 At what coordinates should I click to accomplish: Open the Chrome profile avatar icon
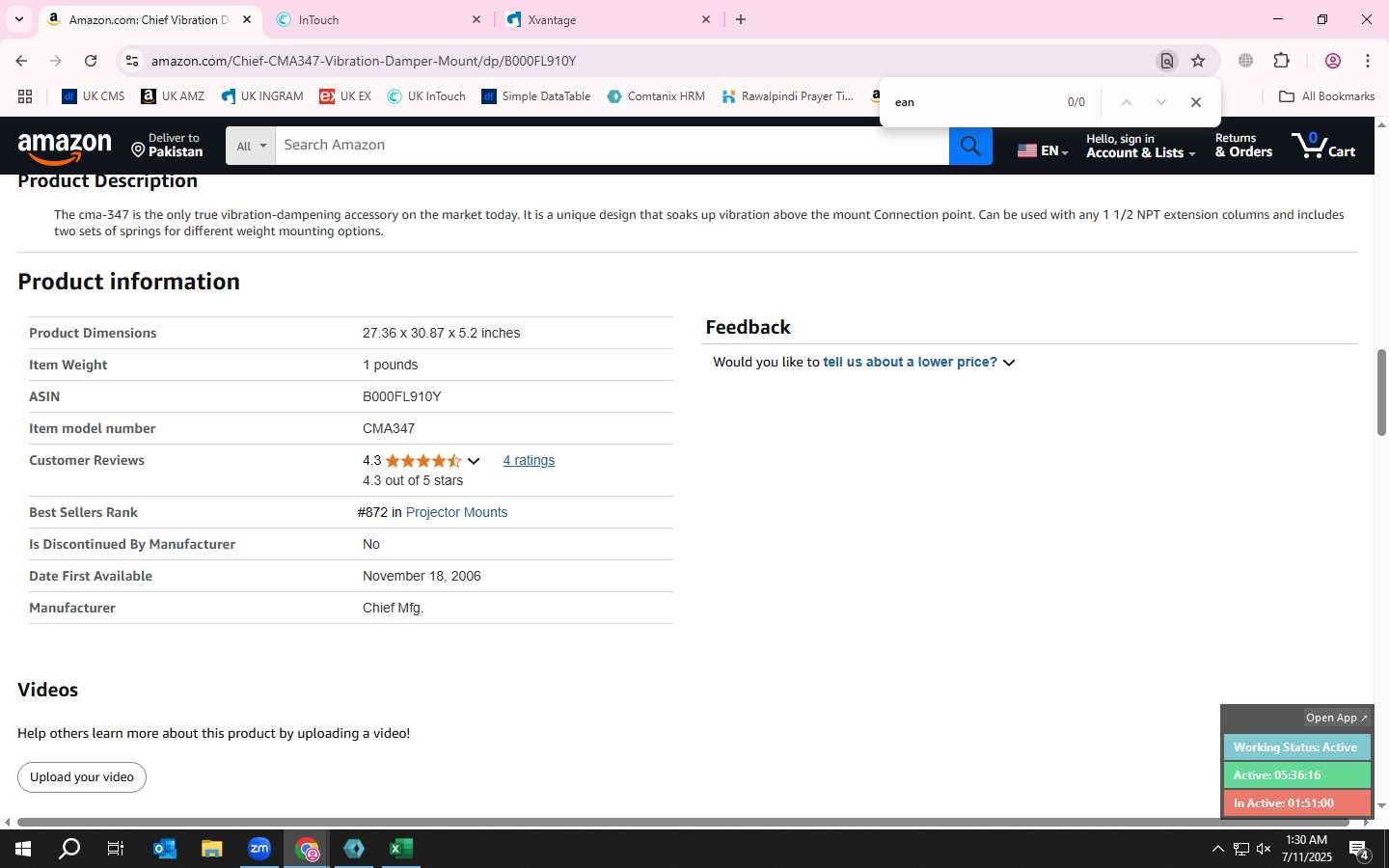1333,61
